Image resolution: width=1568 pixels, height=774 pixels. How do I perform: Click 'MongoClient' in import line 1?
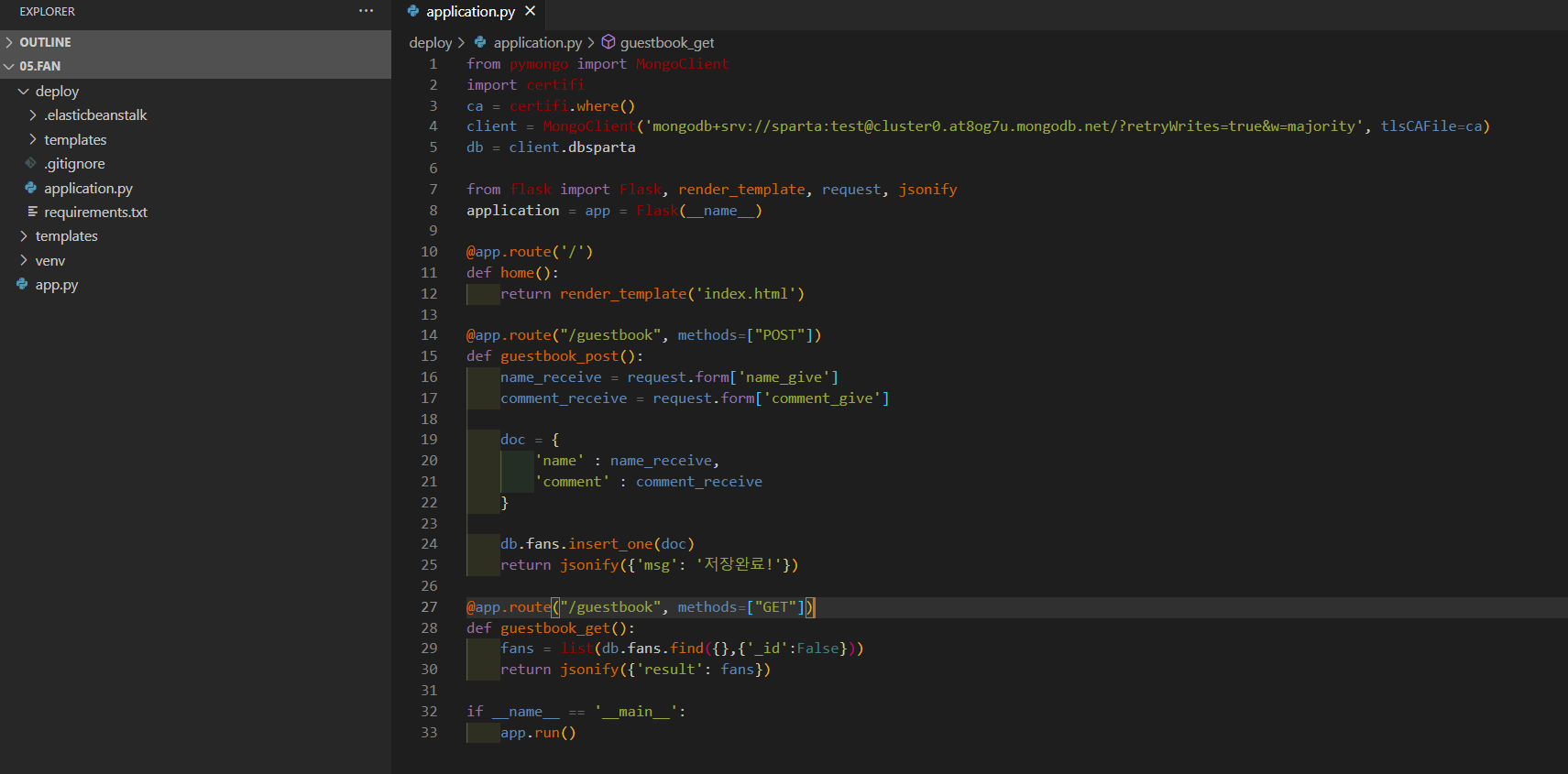(x=682, y=64)
